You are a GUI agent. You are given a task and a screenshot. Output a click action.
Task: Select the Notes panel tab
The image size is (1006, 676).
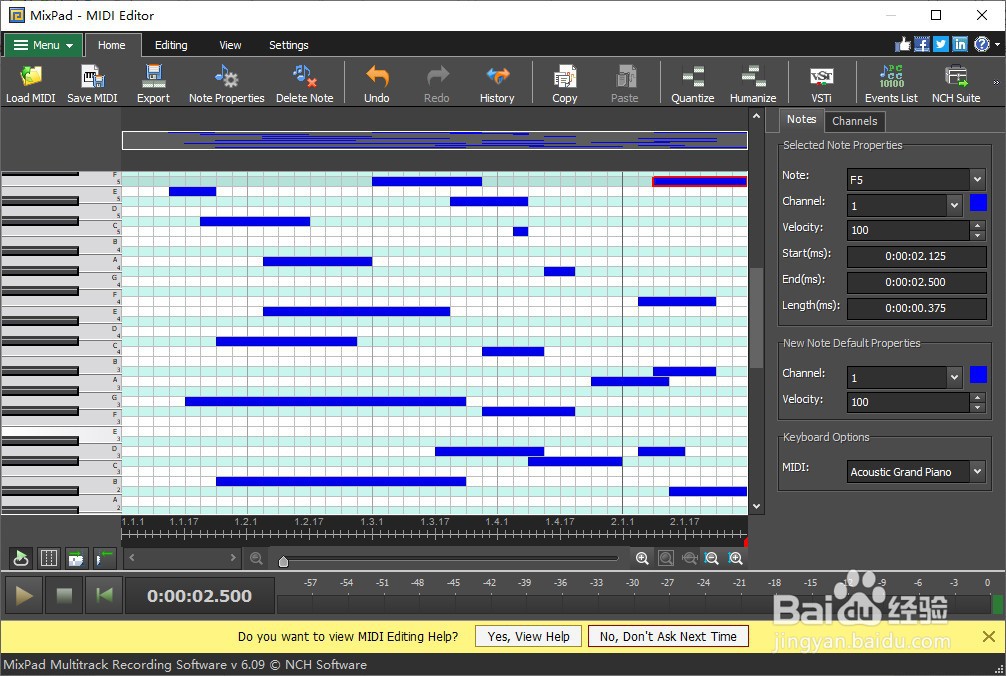(801, 119)
